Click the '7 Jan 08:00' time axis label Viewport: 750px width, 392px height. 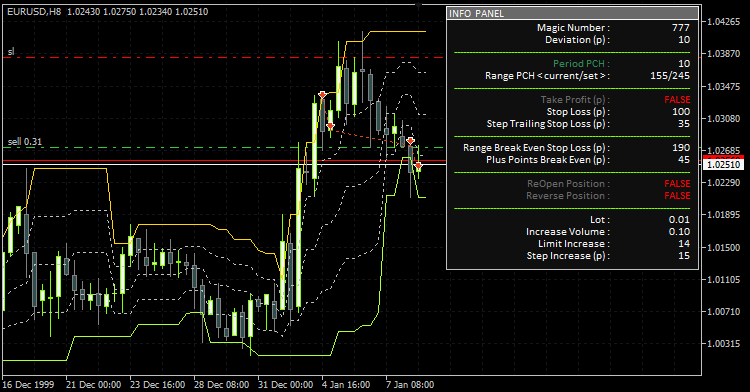410,384
